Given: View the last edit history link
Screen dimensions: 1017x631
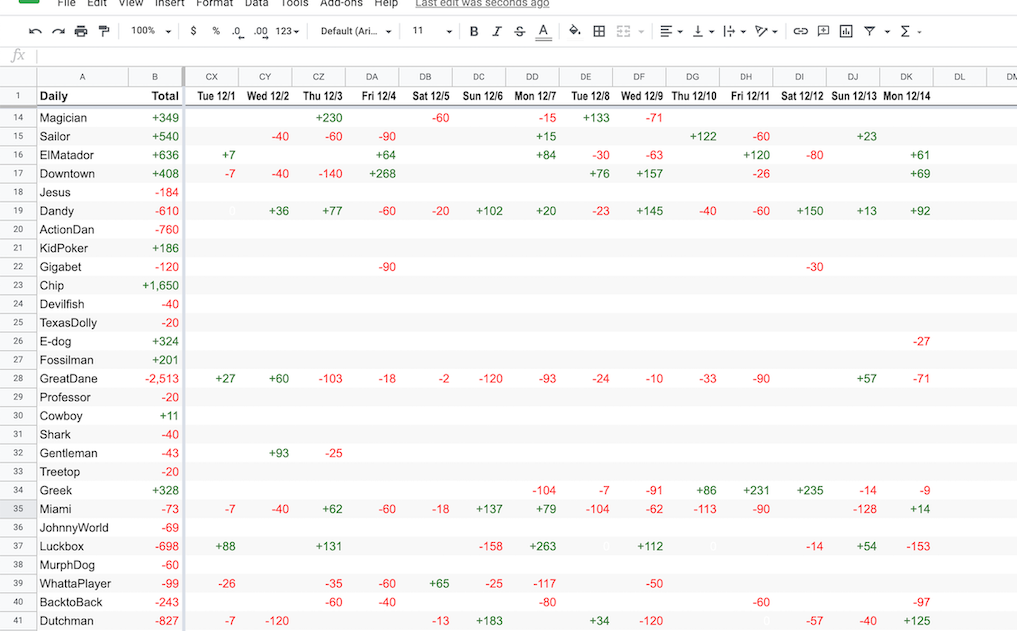Looking at the screenshot, I should point(482,4).
